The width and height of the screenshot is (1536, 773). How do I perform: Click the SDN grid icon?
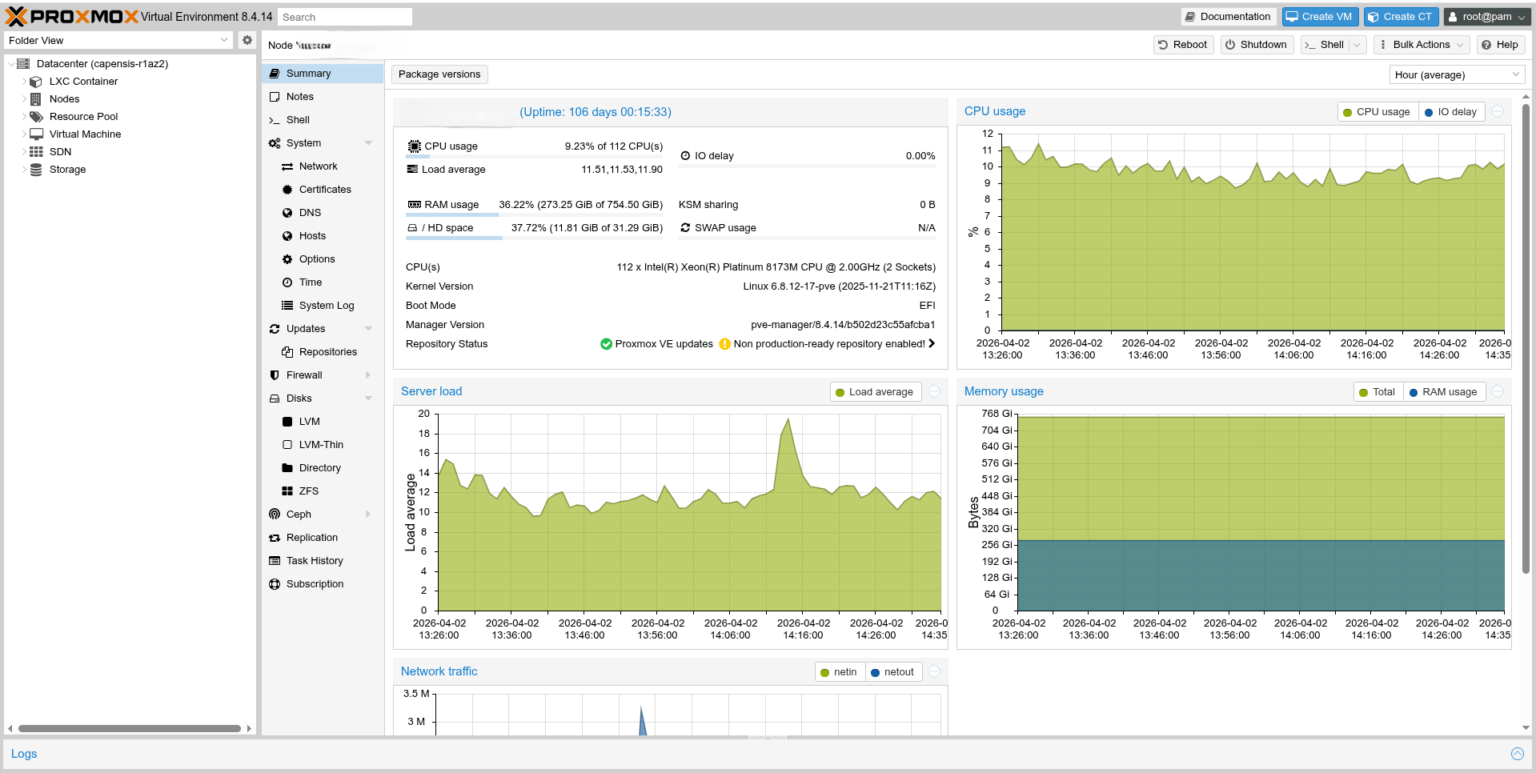tap(36, 152)
